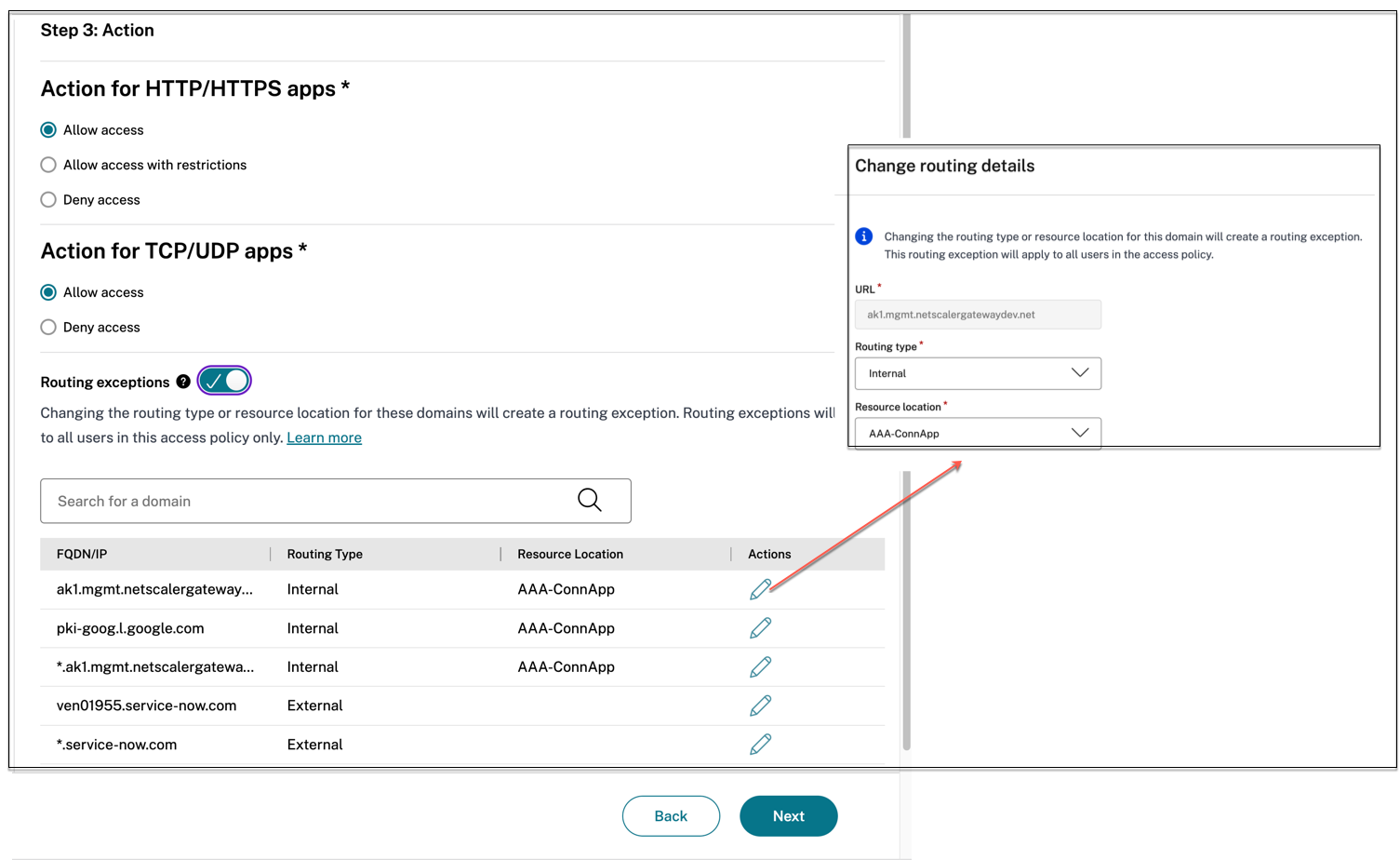Viewport: 1400px width, 860px height.
Task: Select Allow access for HTTP/HTTPS apps
Action: (48, 130)
